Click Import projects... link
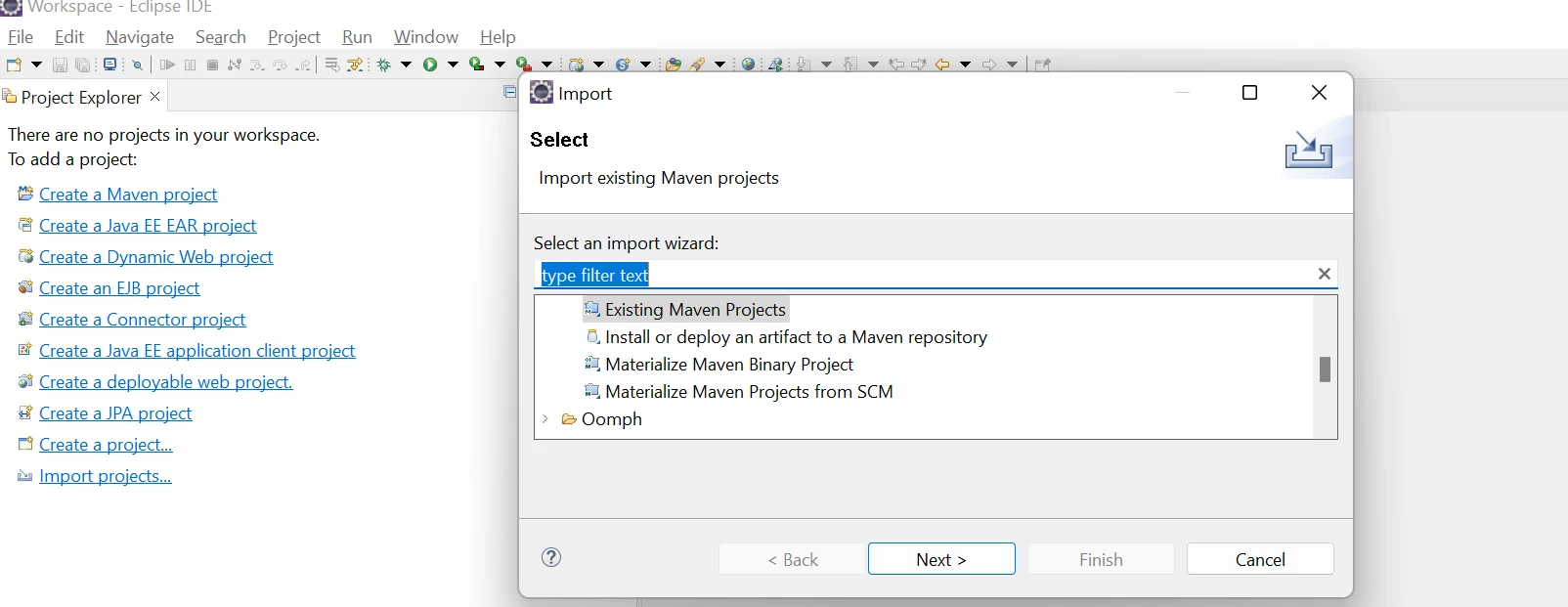The height and width of the screenshot is (607, 1568). pyautogui.click(x=106, y=476)
